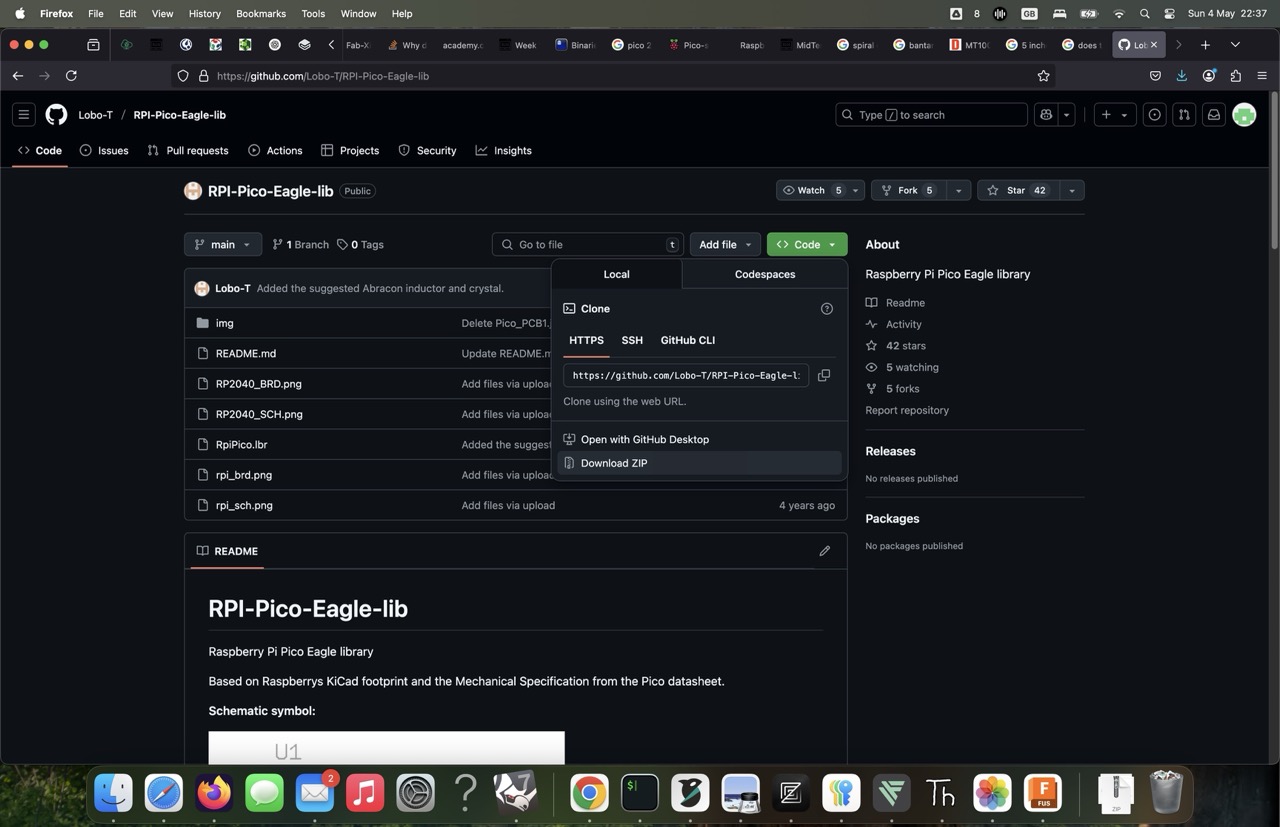Open the Lobo-T owner link

click(95, 115)
